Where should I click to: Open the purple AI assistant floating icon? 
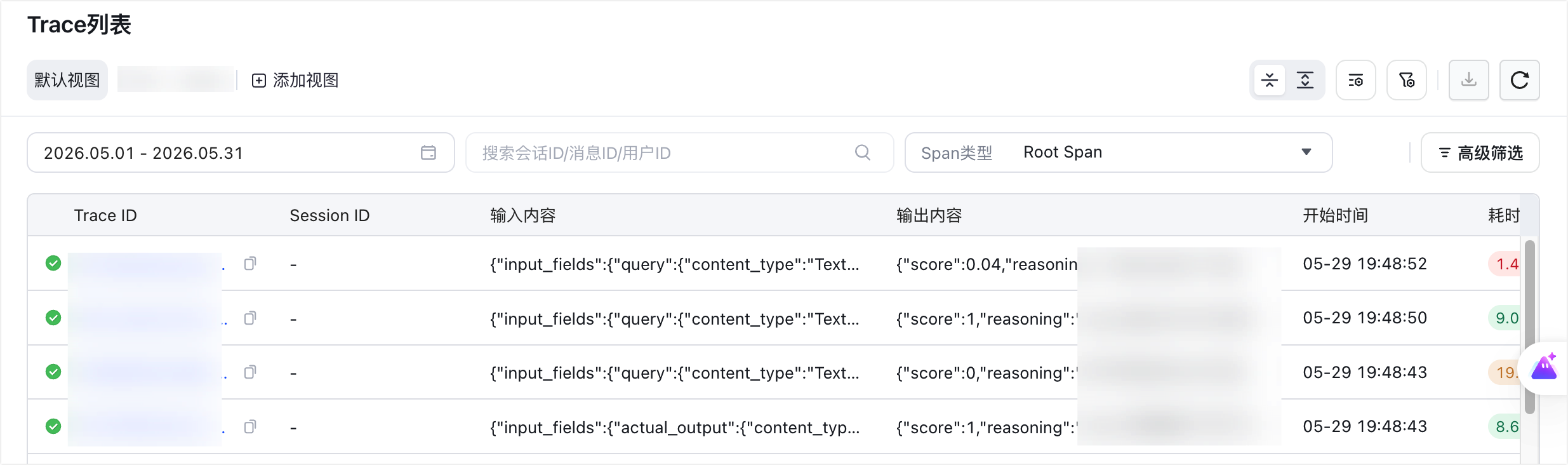click(x=1544, y=367)
